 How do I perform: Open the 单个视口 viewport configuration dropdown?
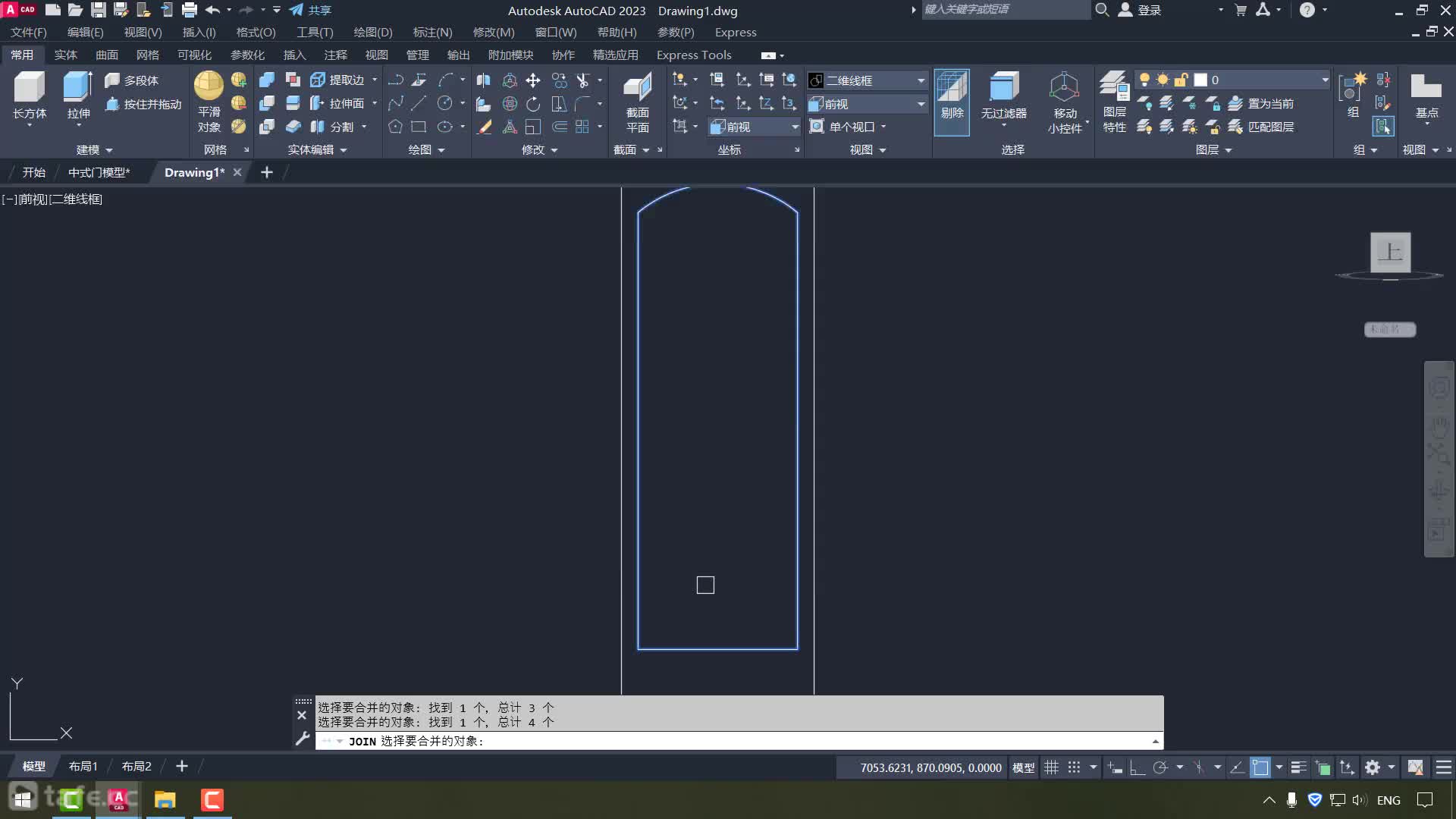point(848,127)
